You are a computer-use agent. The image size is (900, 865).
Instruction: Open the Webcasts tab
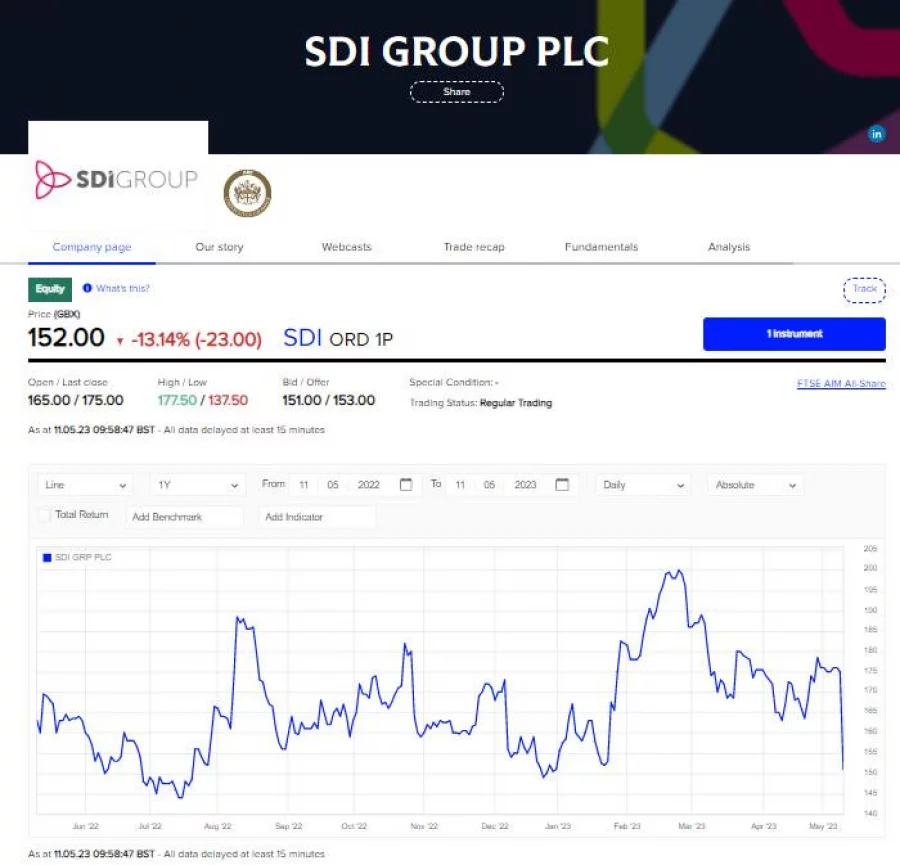click(347, 247)
